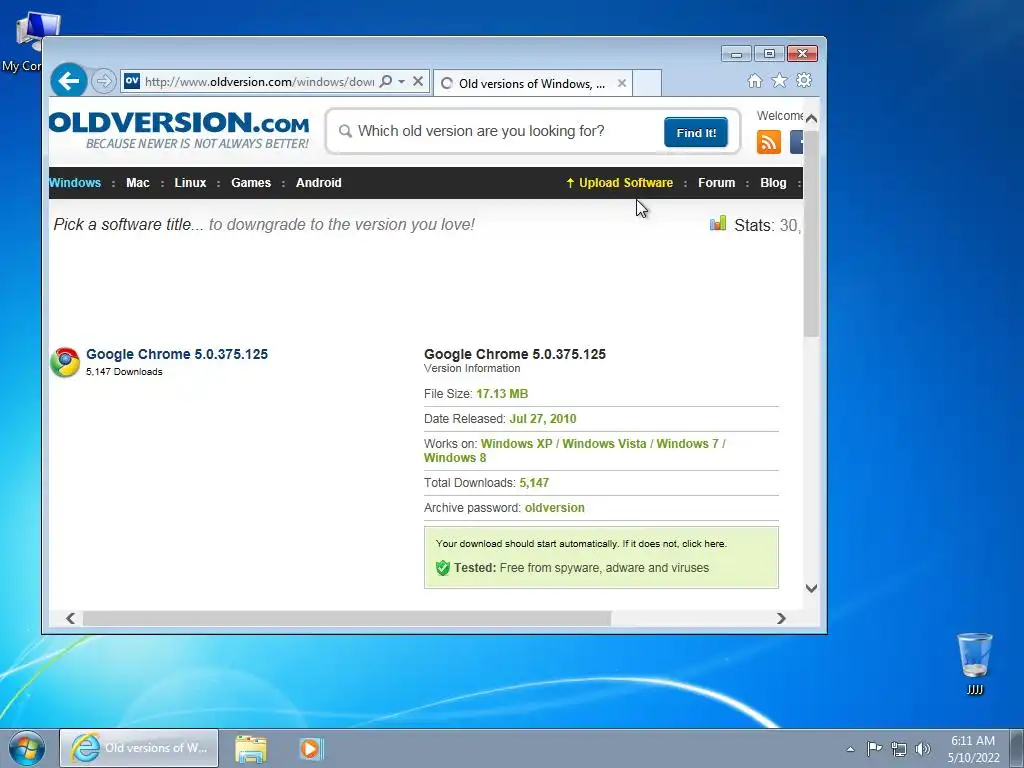The image size is (1024, 768).
Task: Select the Recycle Bin desktop icon
Action: [974, 664]
